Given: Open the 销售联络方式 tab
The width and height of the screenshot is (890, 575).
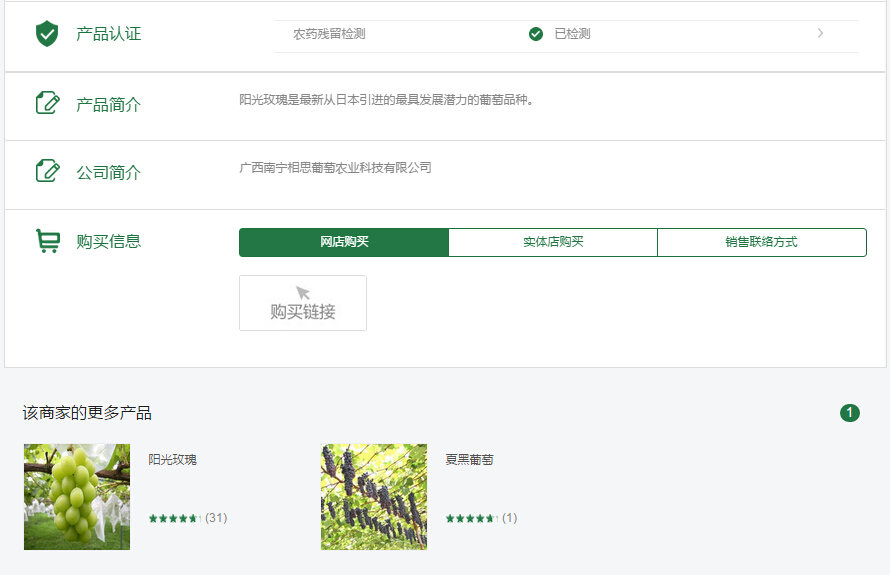Looking at the screenshot, I should [762, 242].
